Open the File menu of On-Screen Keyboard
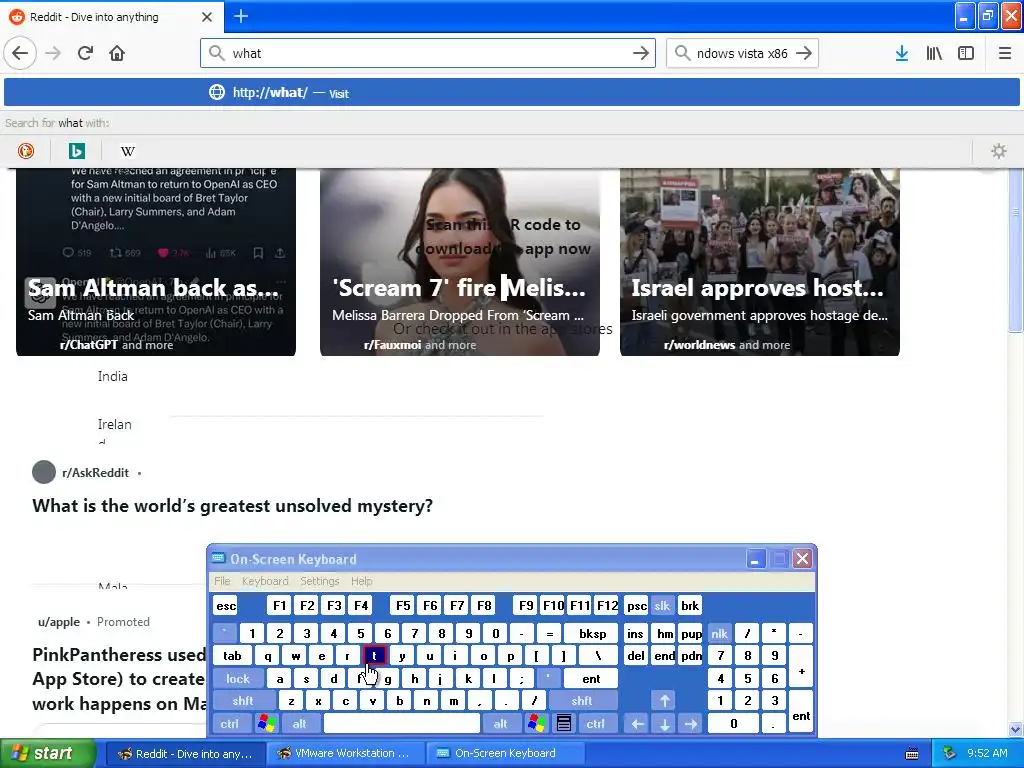The image size is (1024, 768). (222, 581)
